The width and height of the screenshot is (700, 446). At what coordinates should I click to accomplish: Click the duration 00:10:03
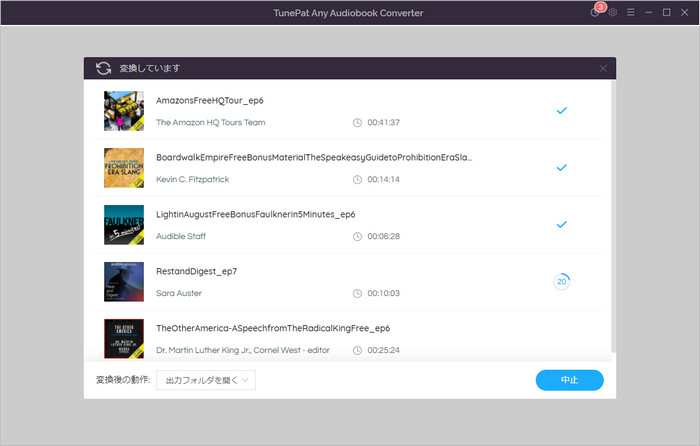click(383, 293)
